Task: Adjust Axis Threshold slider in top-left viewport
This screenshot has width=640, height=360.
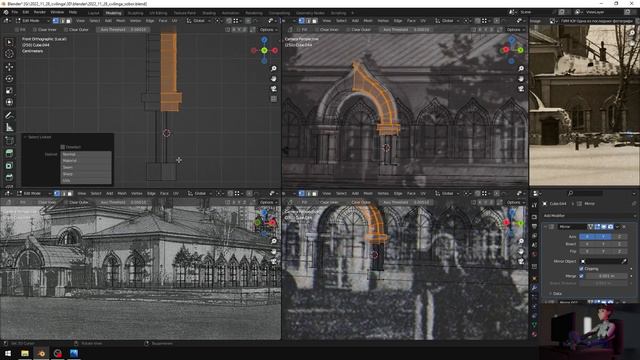Action: click(123, 30)
